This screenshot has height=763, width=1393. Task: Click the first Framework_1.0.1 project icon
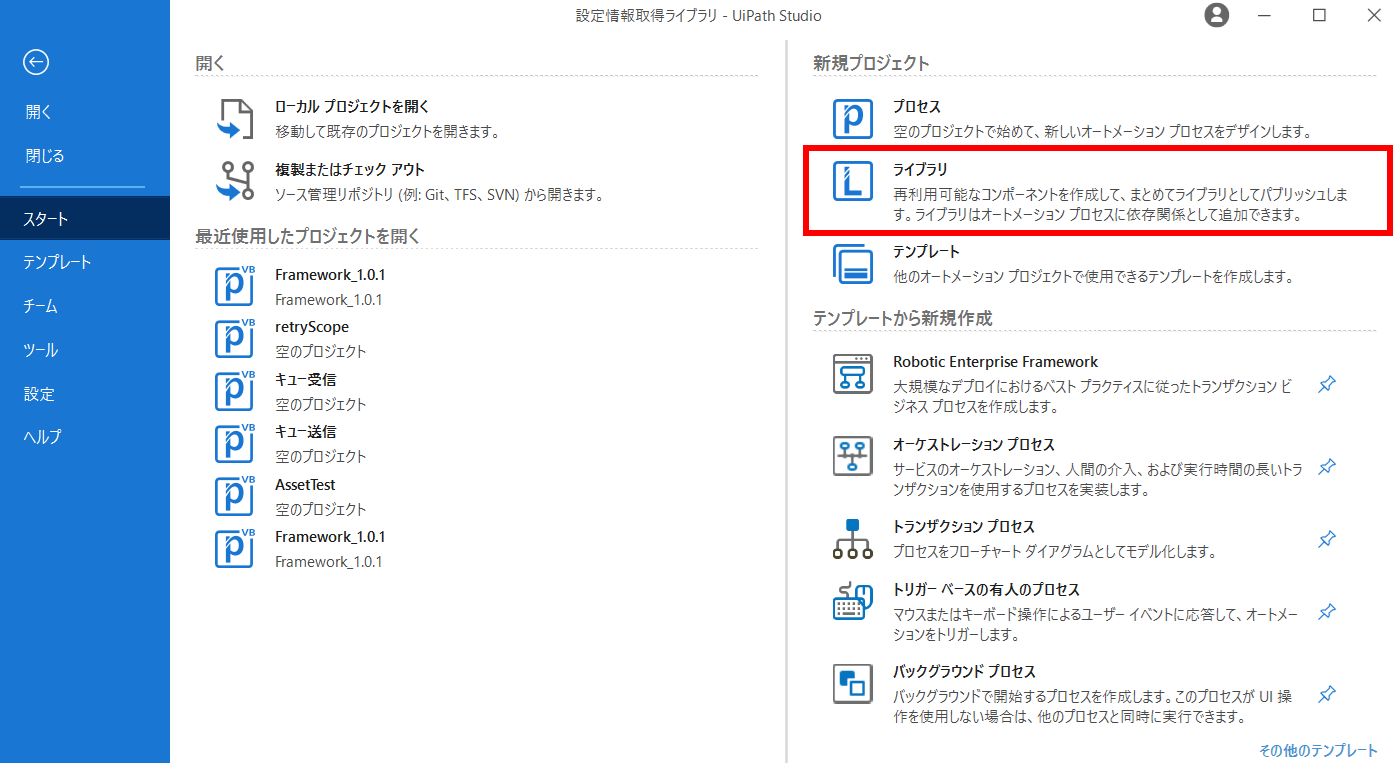click(x=236, y=285)
